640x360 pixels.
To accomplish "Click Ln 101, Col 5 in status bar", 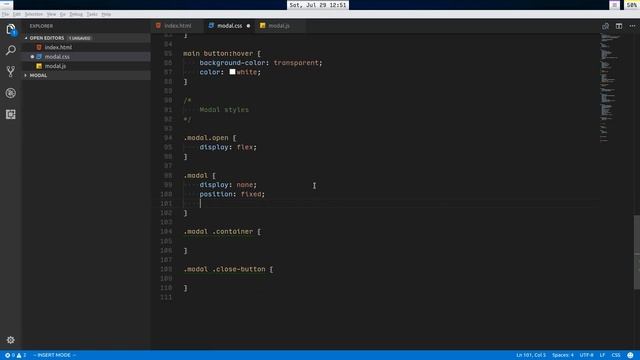I will (531, 355).
